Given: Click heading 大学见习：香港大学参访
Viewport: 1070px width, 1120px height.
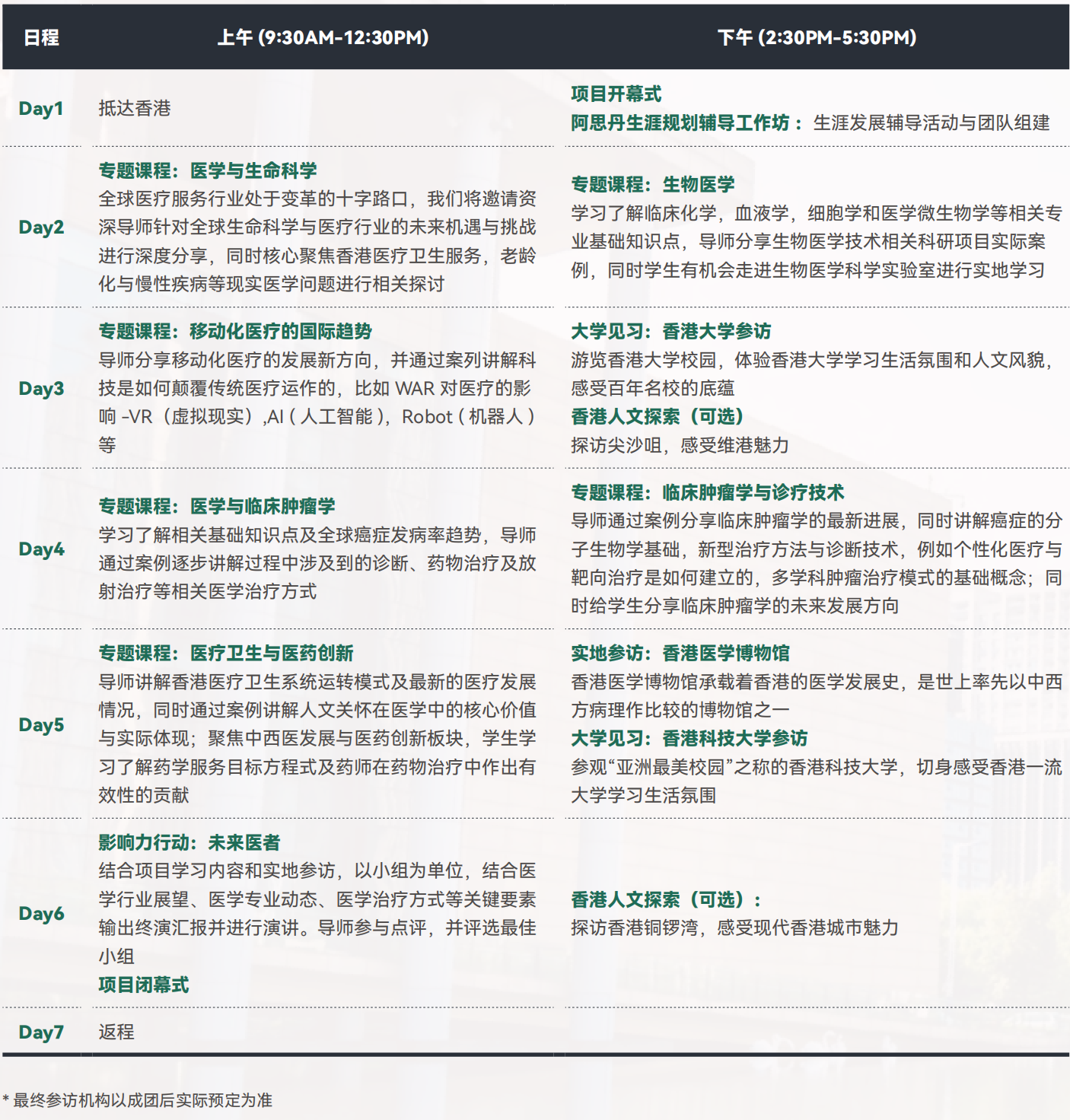Looking at the screenshot, I should 671,331.
